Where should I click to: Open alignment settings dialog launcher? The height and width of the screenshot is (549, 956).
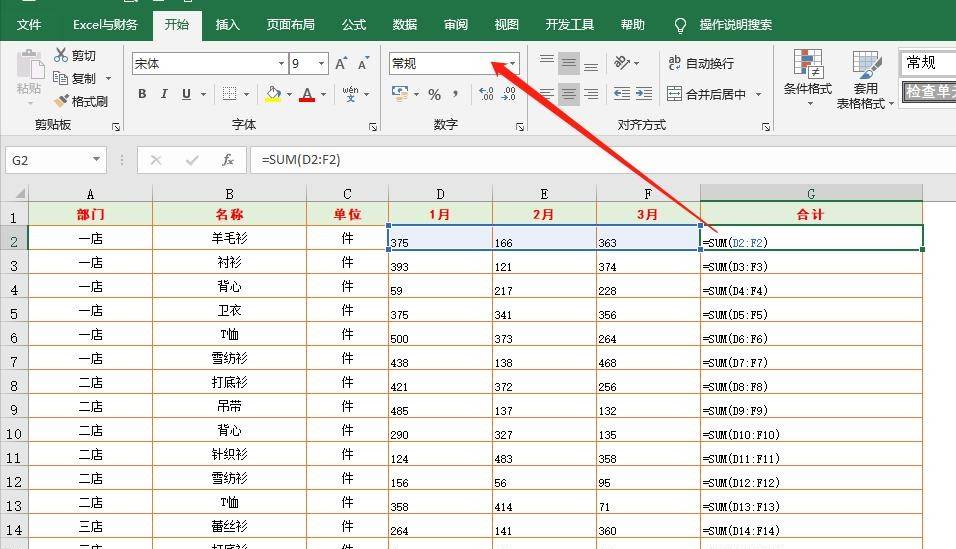click(x=766, y=126)
